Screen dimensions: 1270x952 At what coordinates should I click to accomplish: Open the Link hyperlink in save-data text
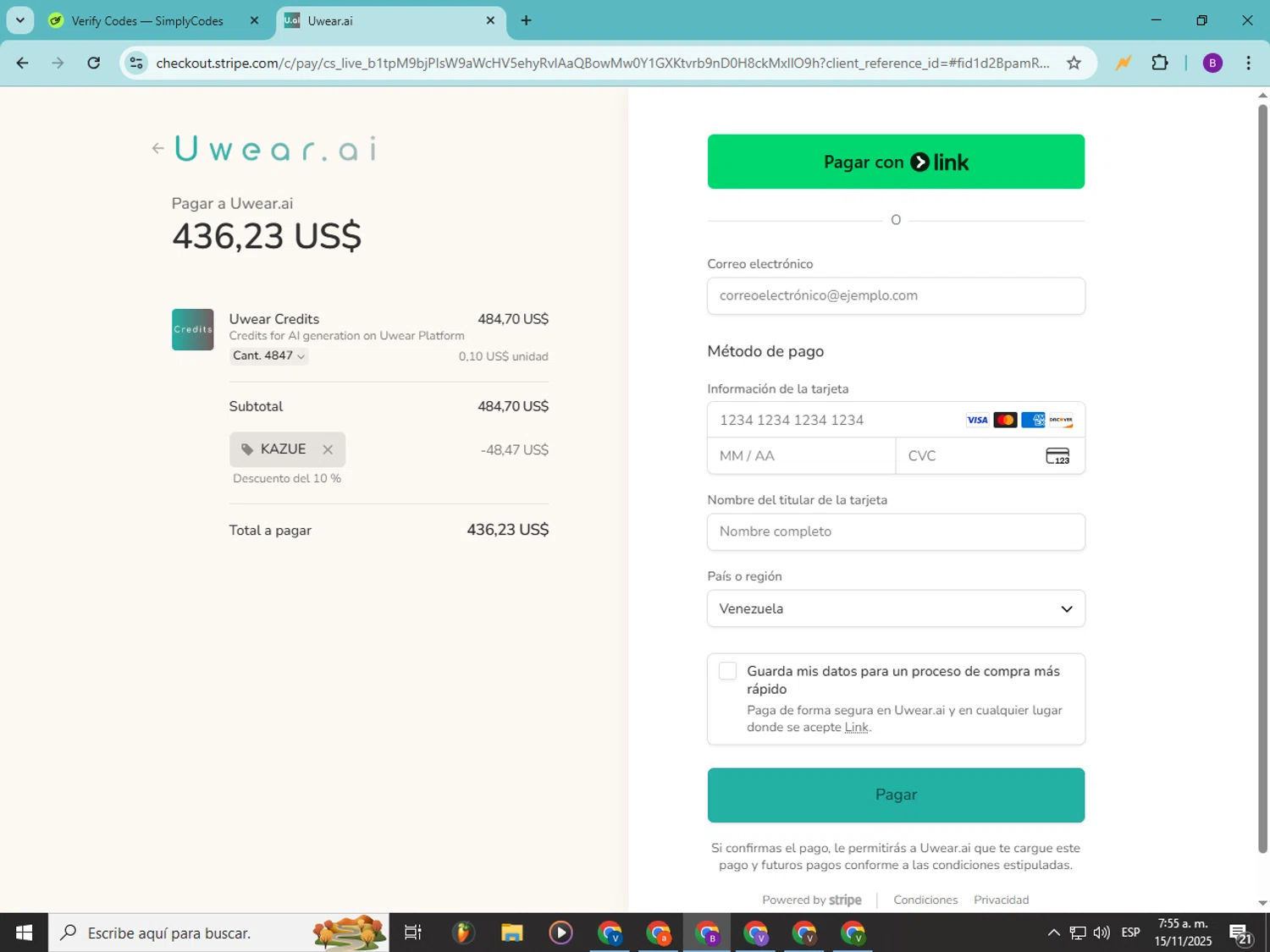(856, 728)
